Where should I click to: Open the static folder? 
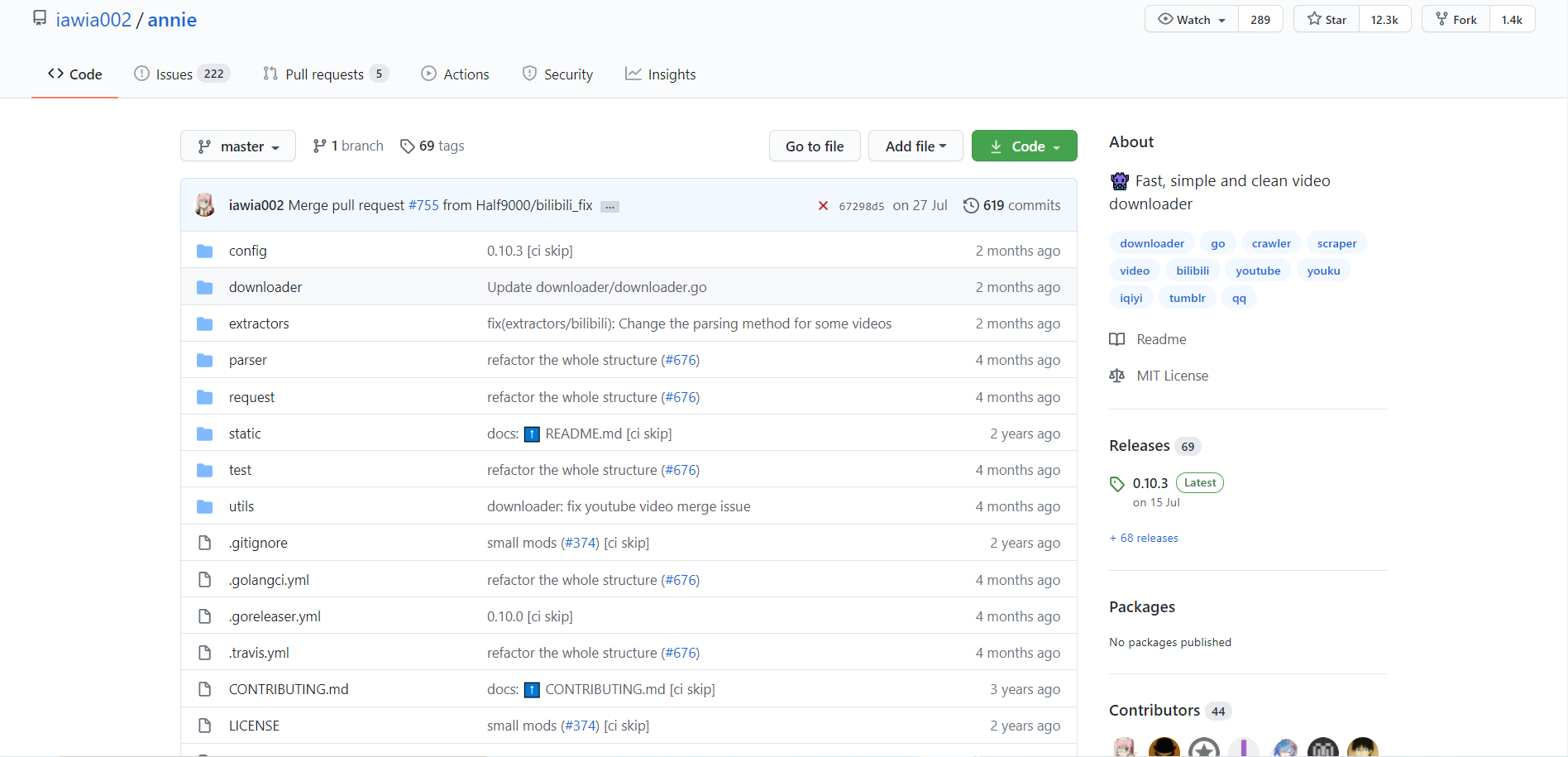pyautogui.click(x=245, y=434)
